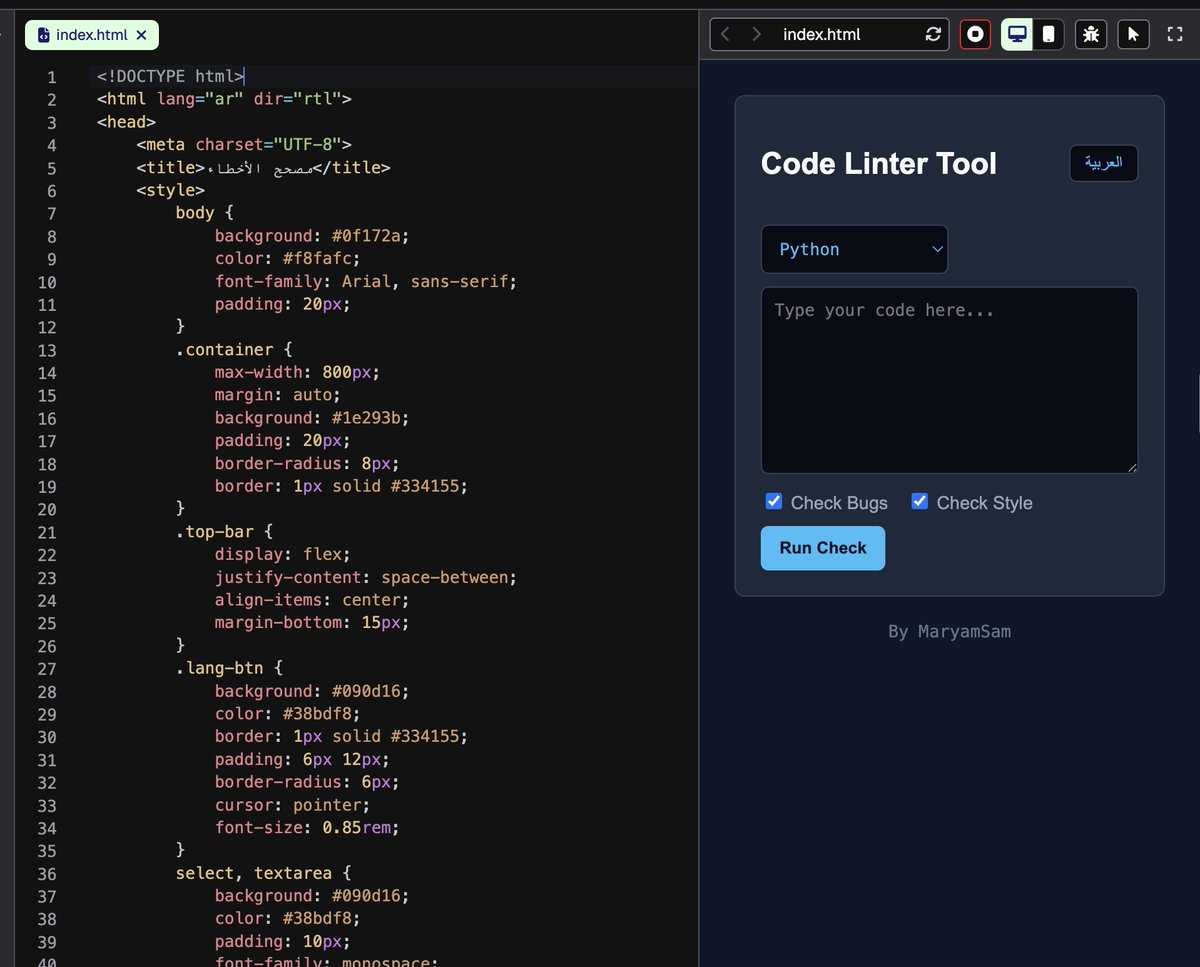Viewport: 1200px width, 967px height.
Task: Activate the element selector cursor tool
Action: 1133,34
